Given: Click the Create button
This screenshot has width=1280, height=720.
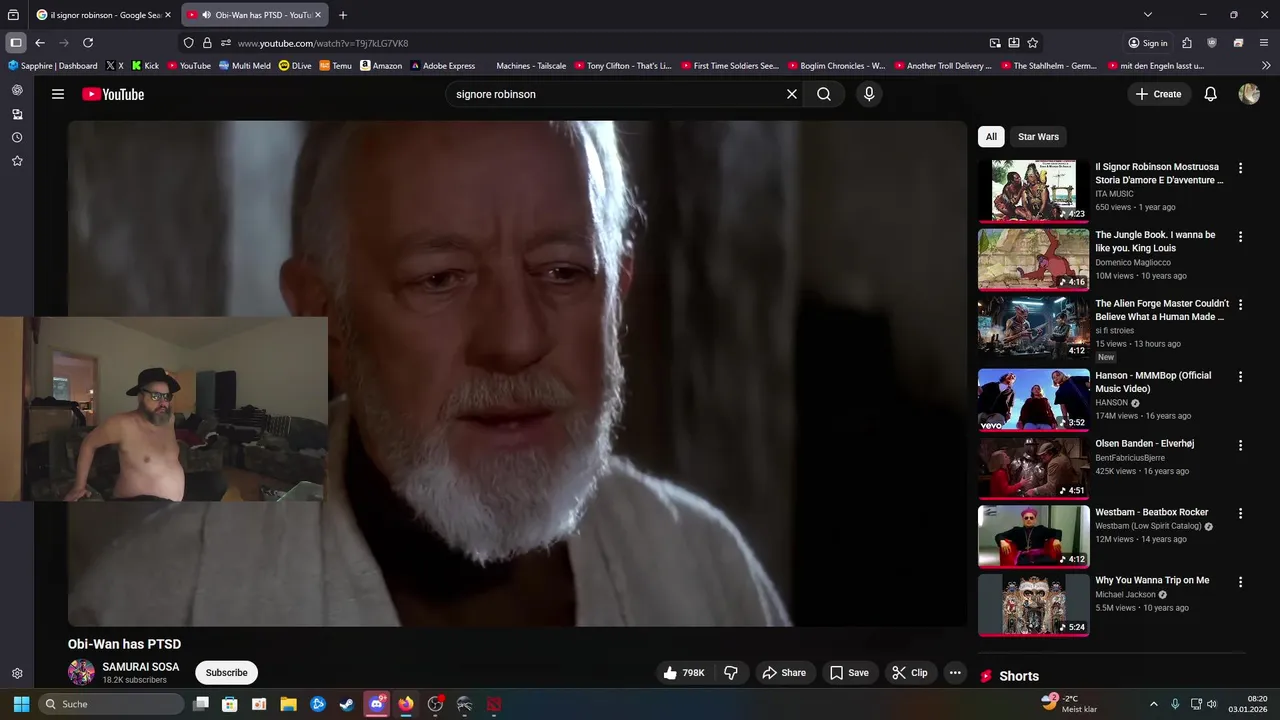Looking at the screenshot, I should coord(1158,94).
